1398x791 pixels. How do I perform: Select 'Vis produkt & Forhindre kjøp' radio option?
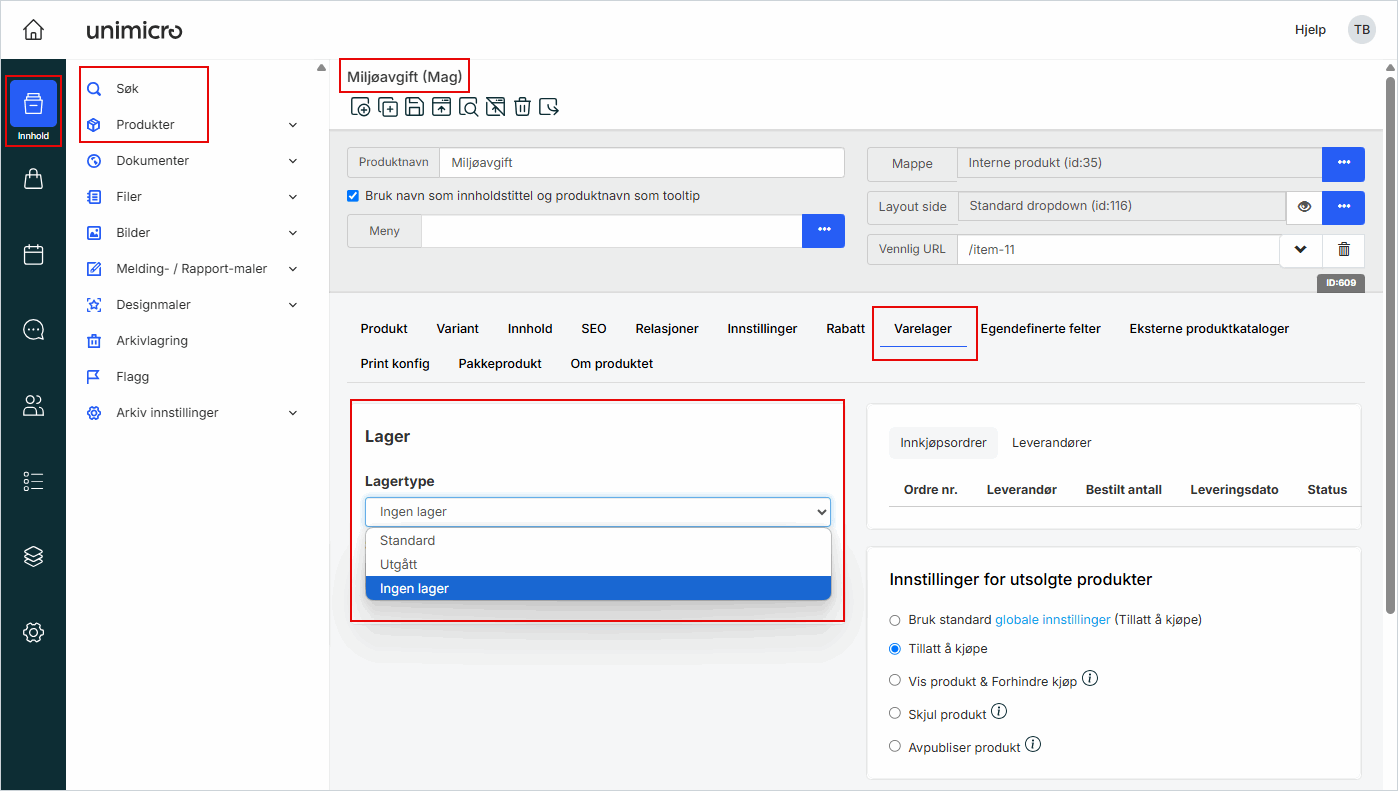895,681
